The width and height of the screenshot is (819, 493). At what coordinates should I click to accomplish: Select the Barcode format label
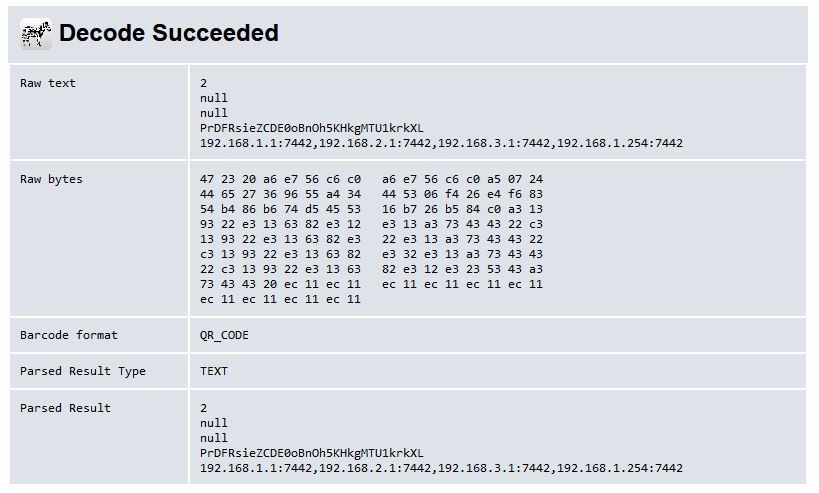pos(69,335)
